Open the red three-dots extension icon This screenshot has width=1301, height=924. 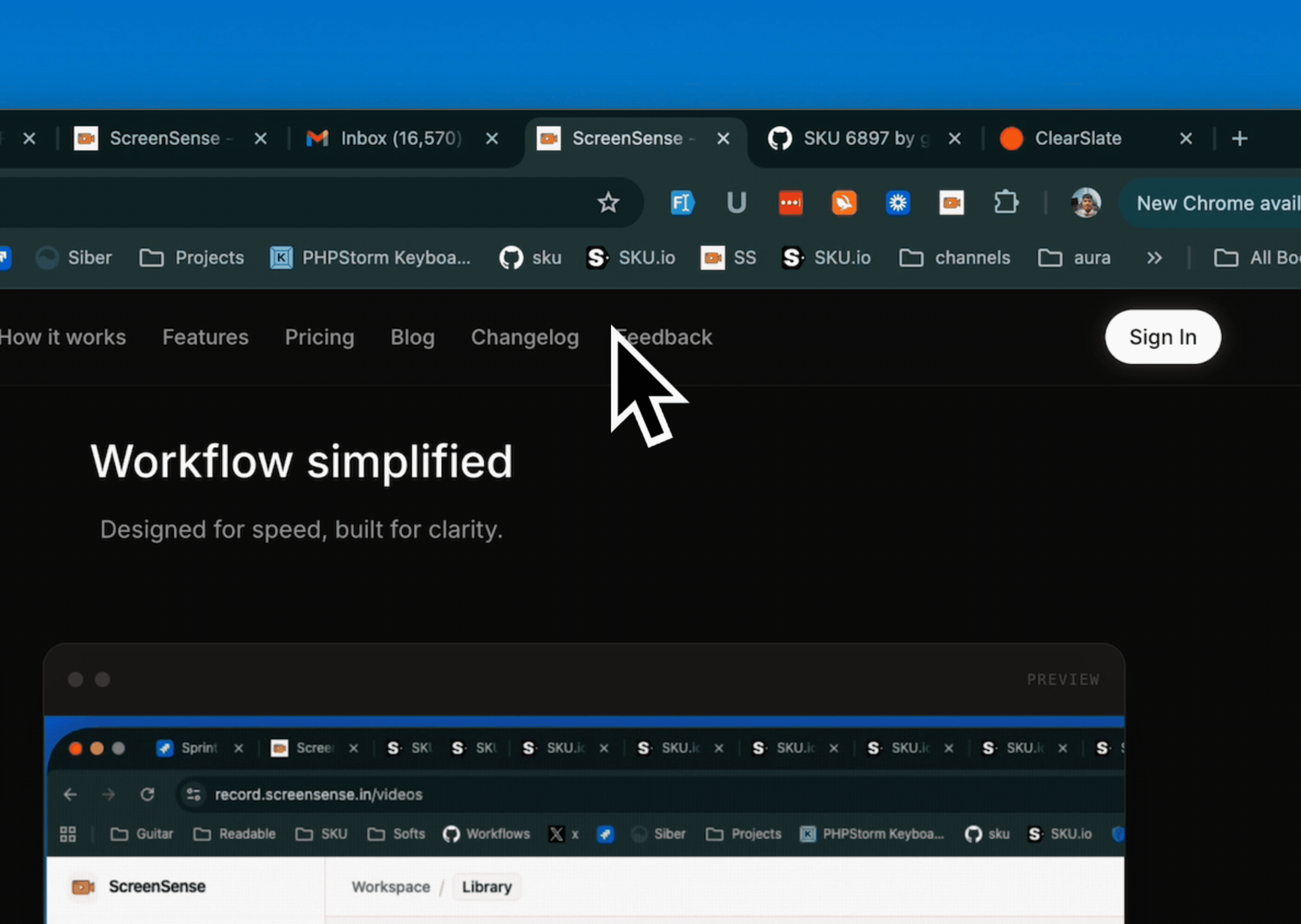tap(790, 202)
